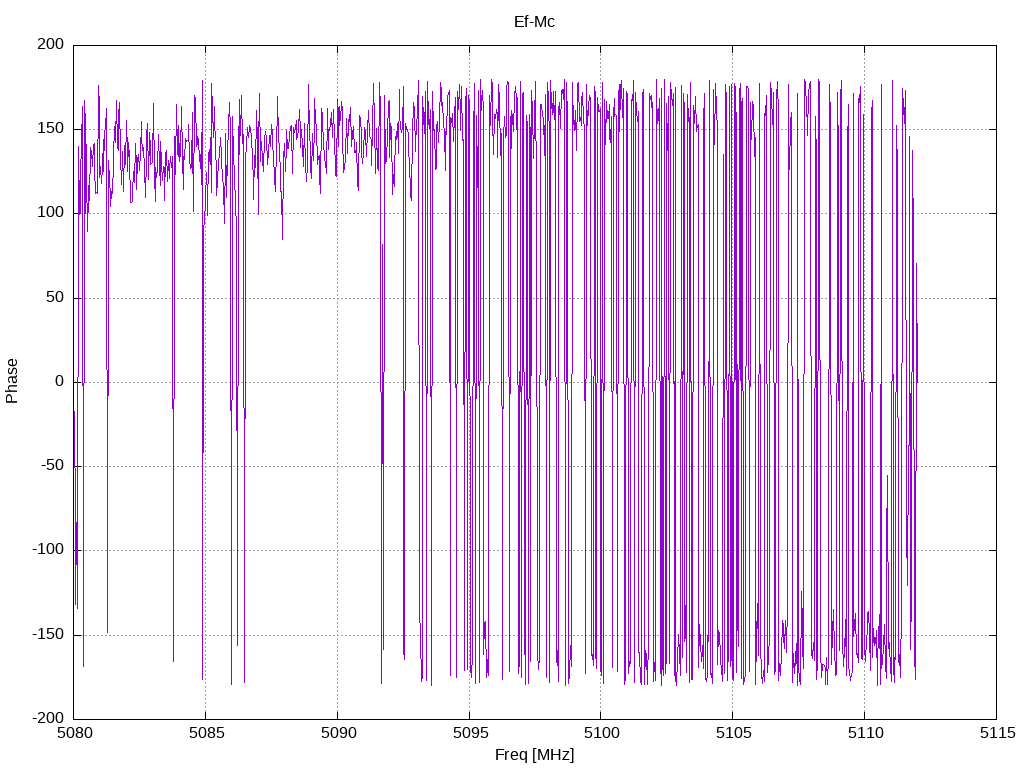Click the y-axis tick label -100
Image resolution: width=1024 pixels, height=768 pixels.
[x=48, y=550]
